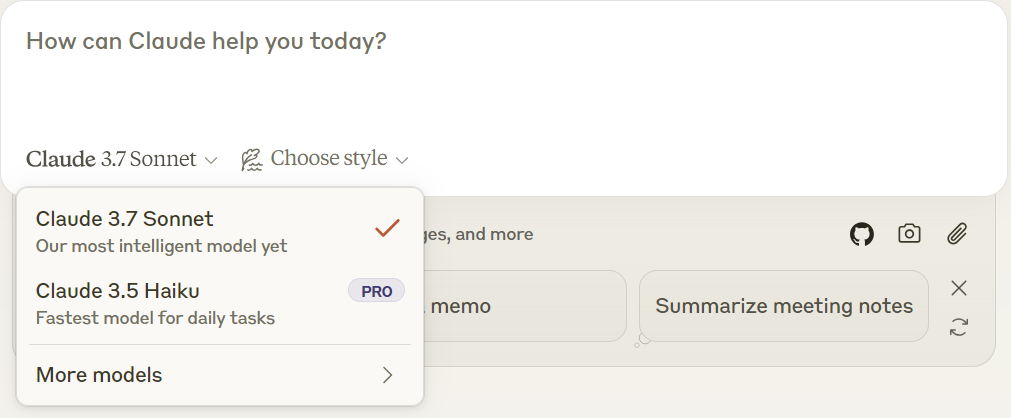Click the down chevron after Choose style
This screenshot has width=1011, height=418.
pos(402,160)
